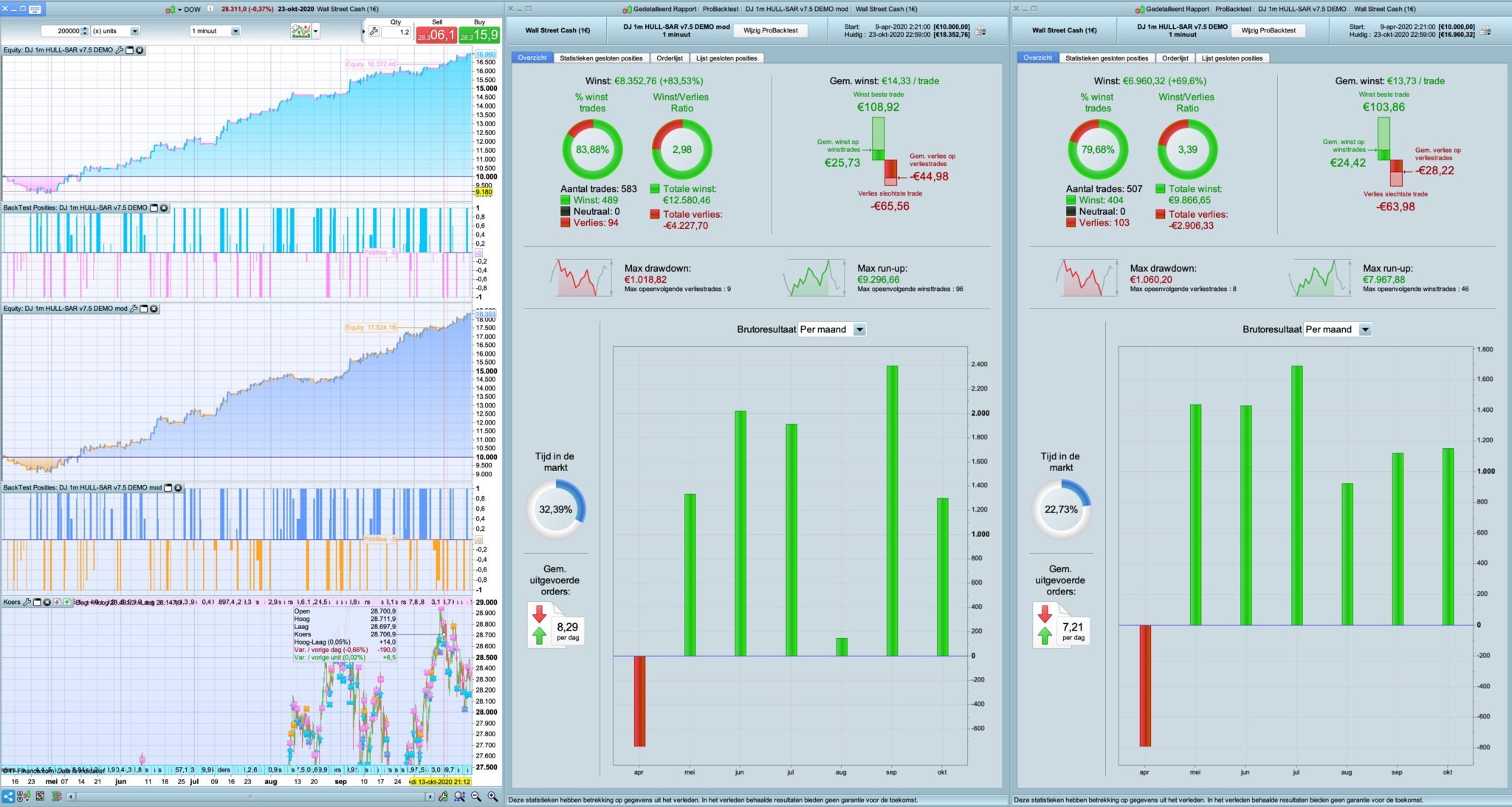Expand the order panel arrow left of Qty
The image size is (1512, 807).
363,32
